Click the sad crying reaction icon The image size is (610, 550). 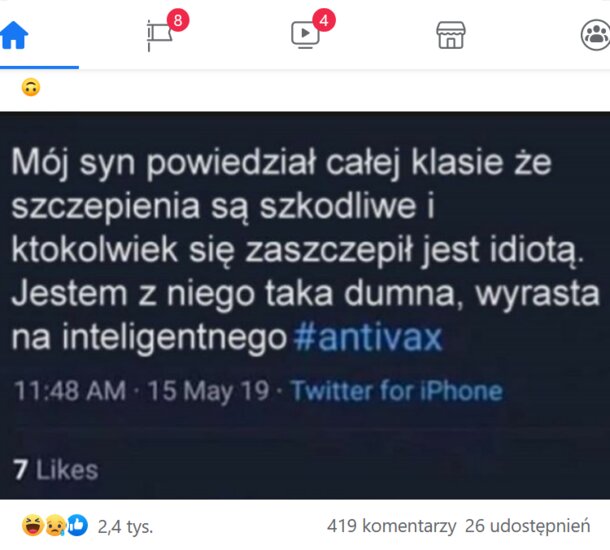pyautogui.click(x=55, y=525)
